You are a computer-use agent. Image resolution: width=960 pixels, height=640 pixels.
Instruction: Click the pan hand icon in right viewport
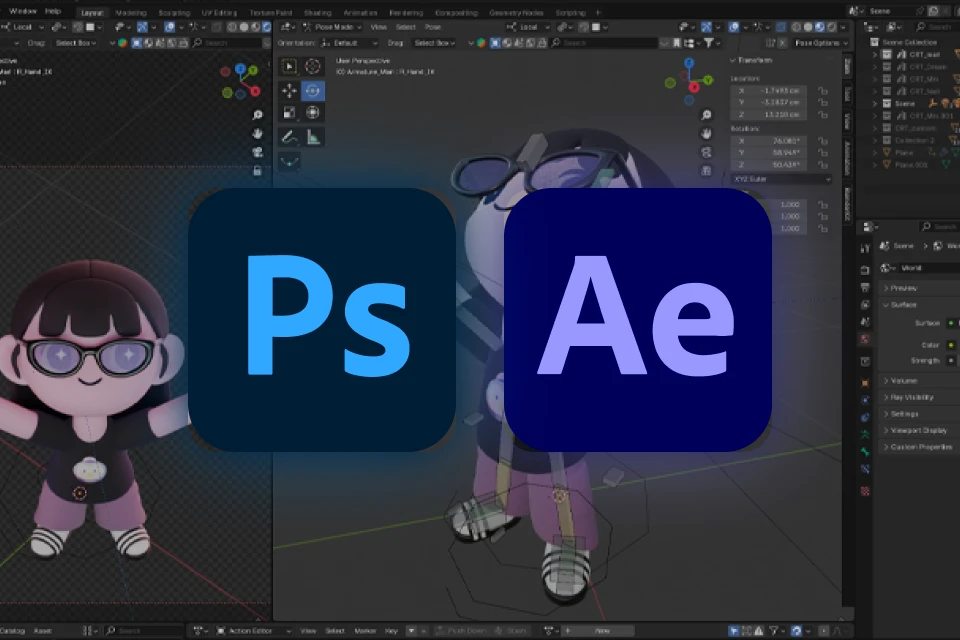707,134
